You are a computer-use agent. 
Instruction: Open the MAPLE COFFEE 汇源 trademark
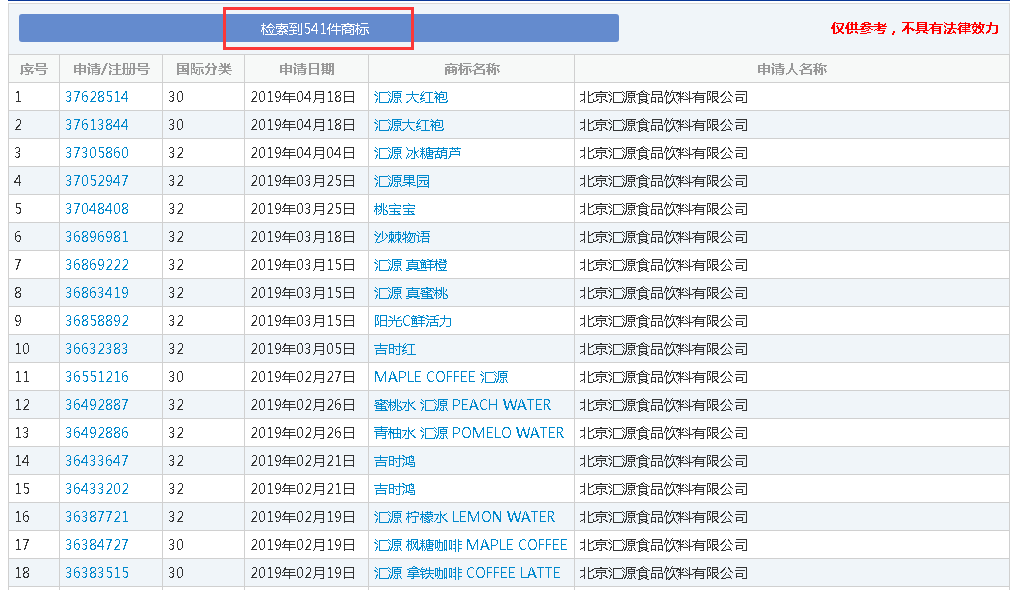[441, 377]
